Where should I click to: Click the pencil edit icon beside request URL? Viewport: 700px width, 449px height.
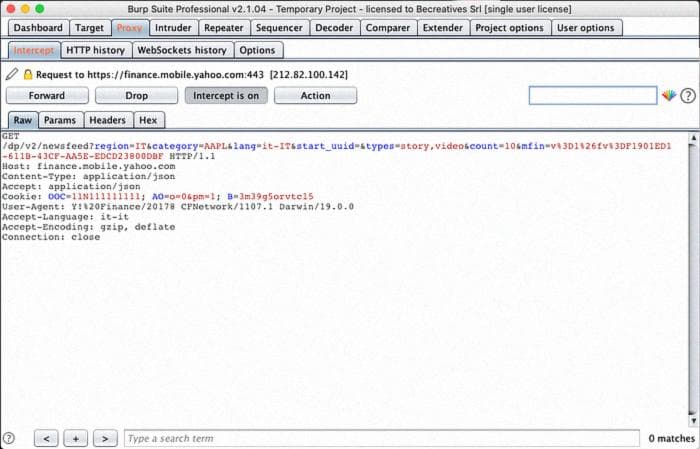(x=12, y=74)
